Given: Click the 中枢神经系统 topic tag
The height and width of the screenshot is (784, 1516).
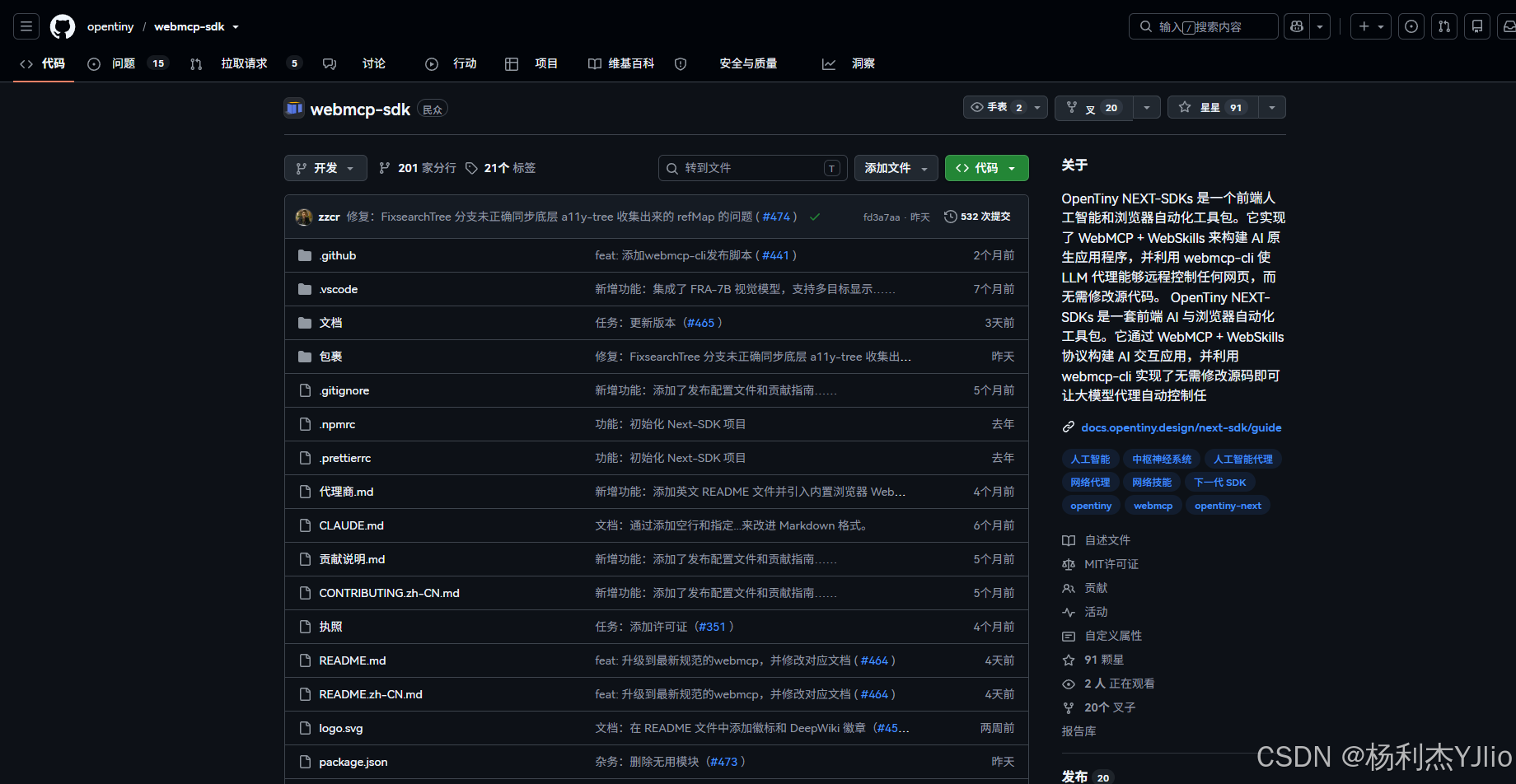Looking at the screenshot, I should tap(1162, 460).
